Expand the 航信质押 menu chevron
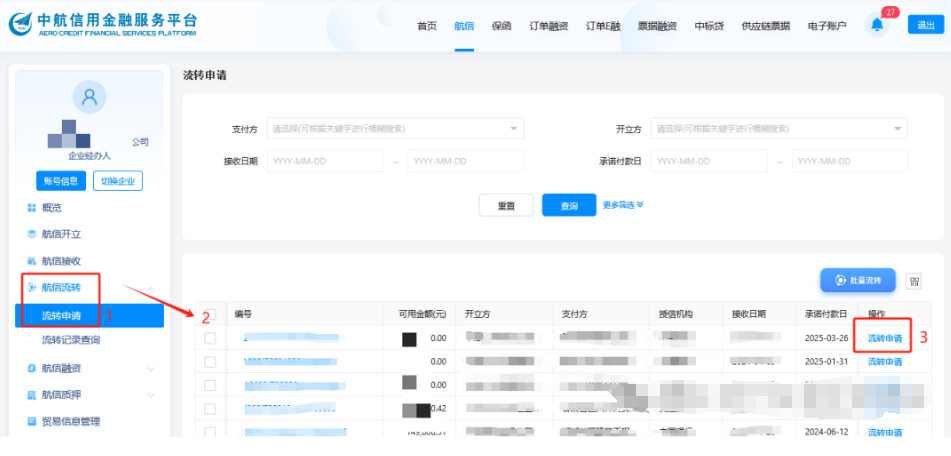This screenshot has width=951, height=456. click(151, 395)
